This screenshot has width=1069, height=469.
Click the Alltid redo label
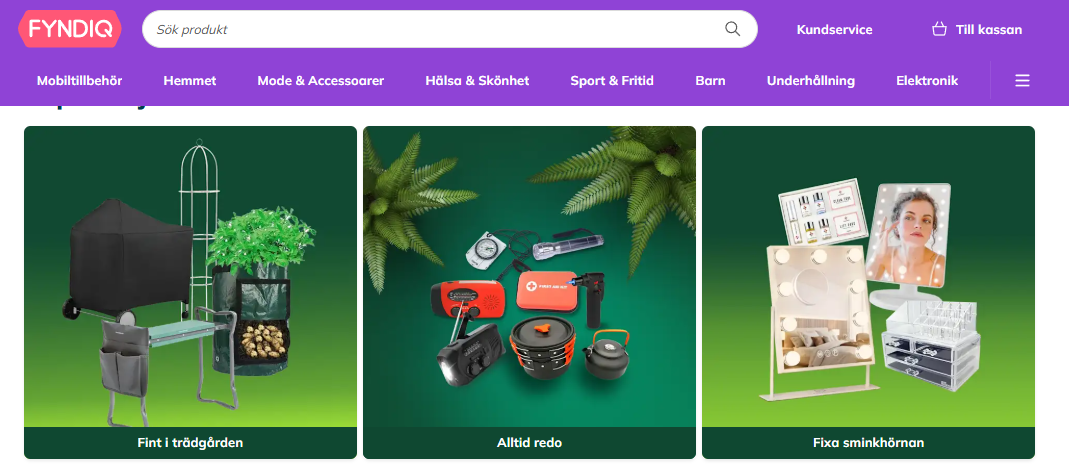(529, 442)
